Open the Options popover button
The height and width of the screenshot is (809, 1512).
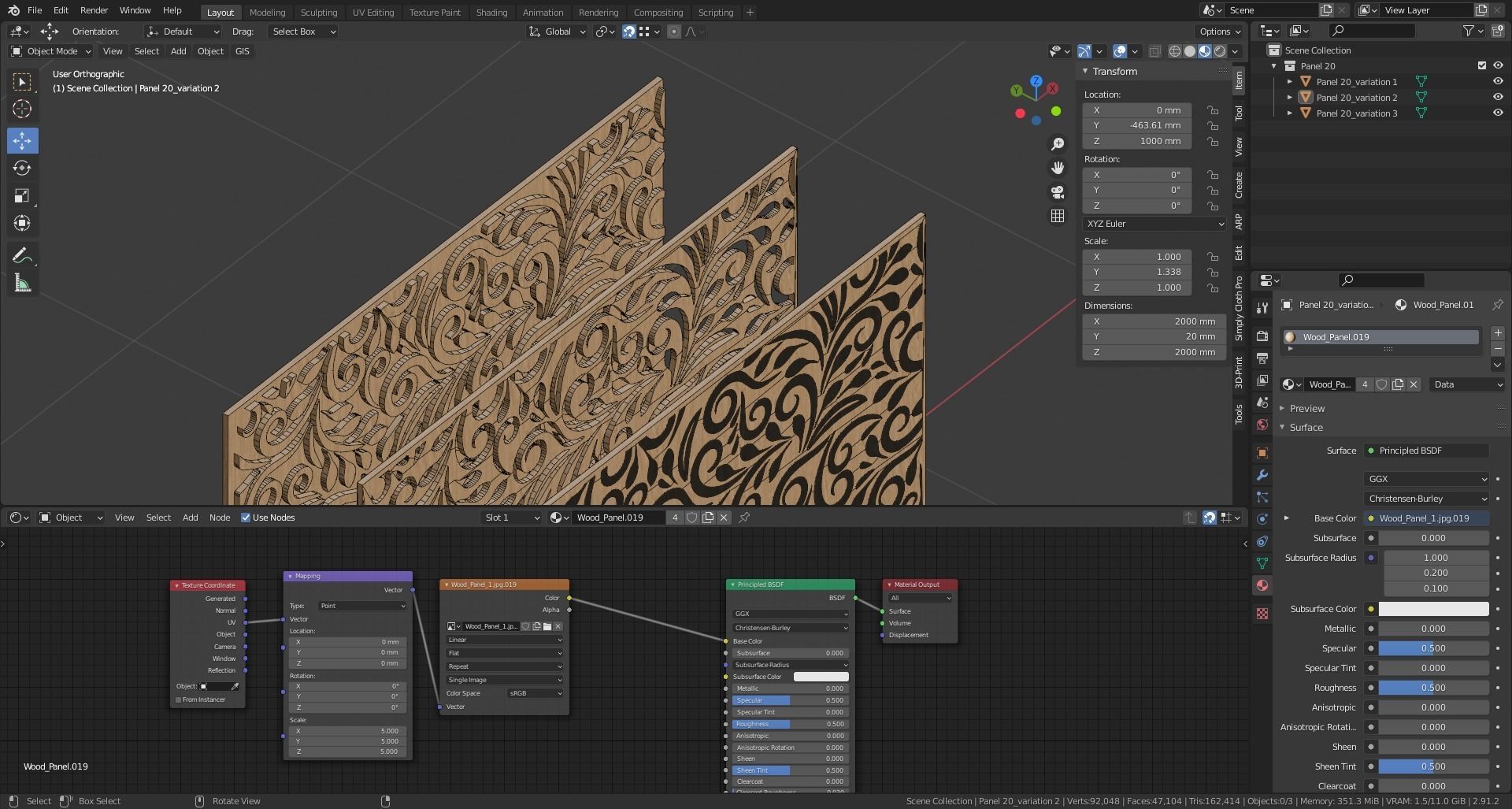[1220, 32]
